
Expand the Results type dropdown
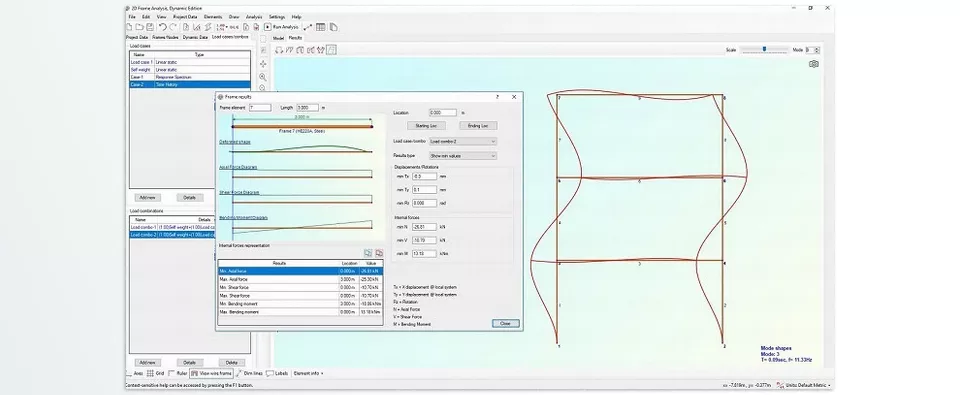[463, 156]
